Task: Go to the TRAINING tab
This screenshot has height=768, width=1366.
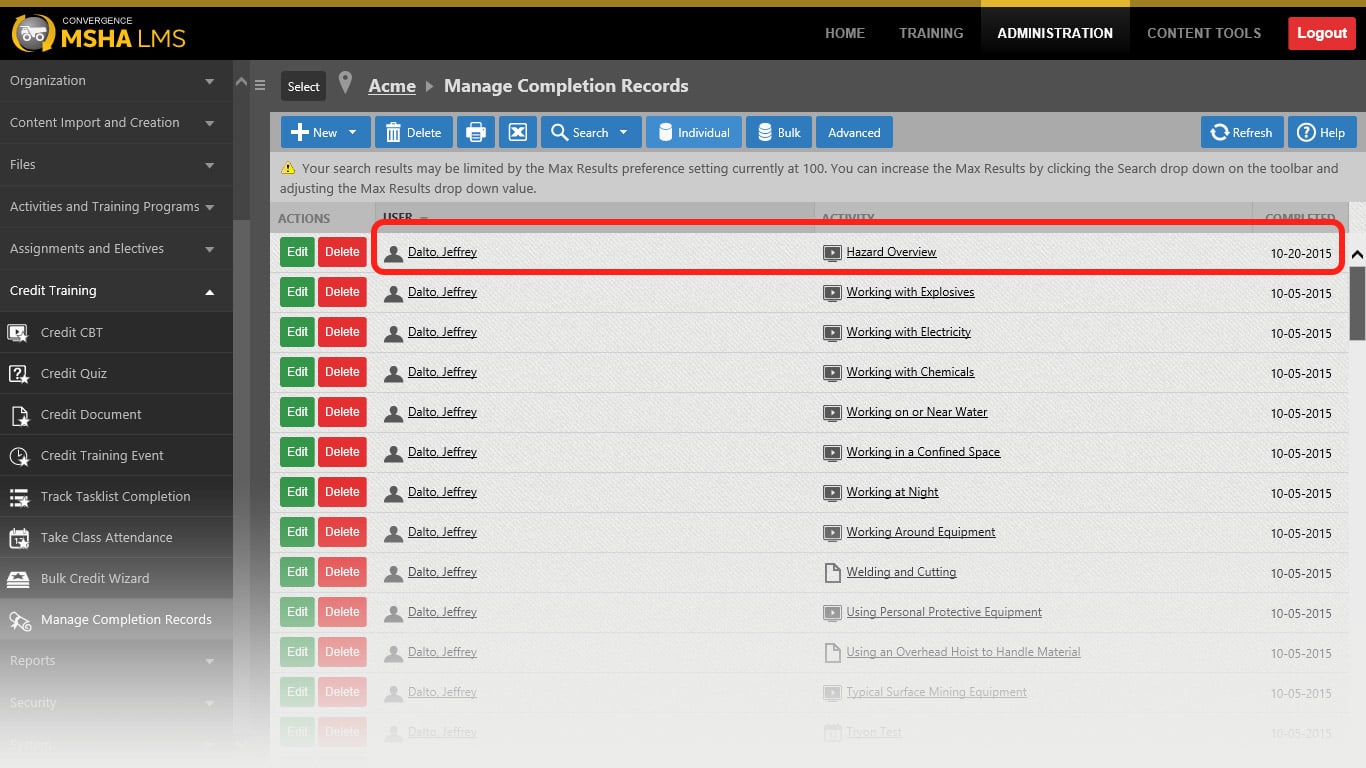Action: [x=930, y=33]
